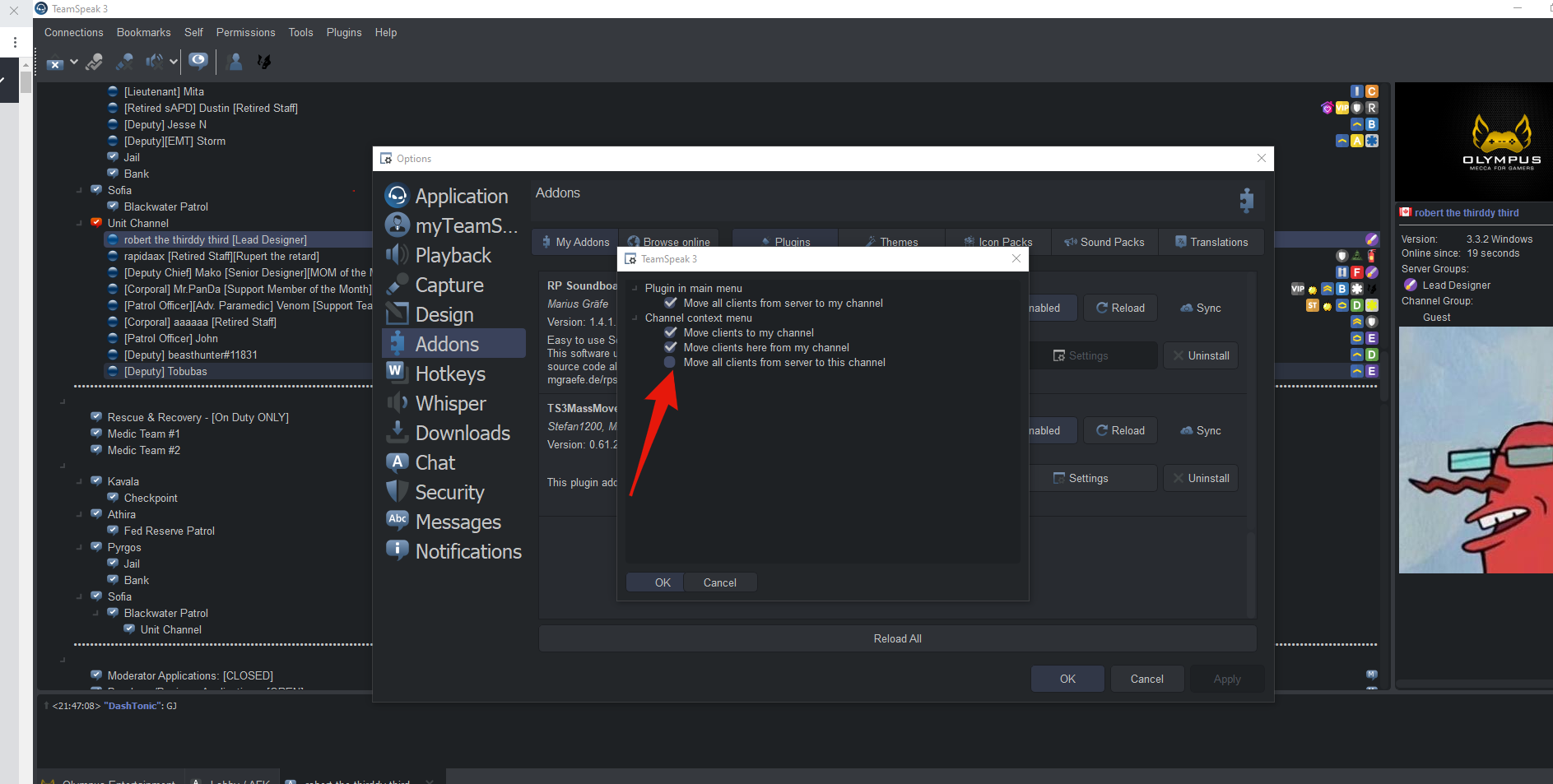Collapse the Channel context menu group
The image size is (1553, 784).
[x=635, y=318]
